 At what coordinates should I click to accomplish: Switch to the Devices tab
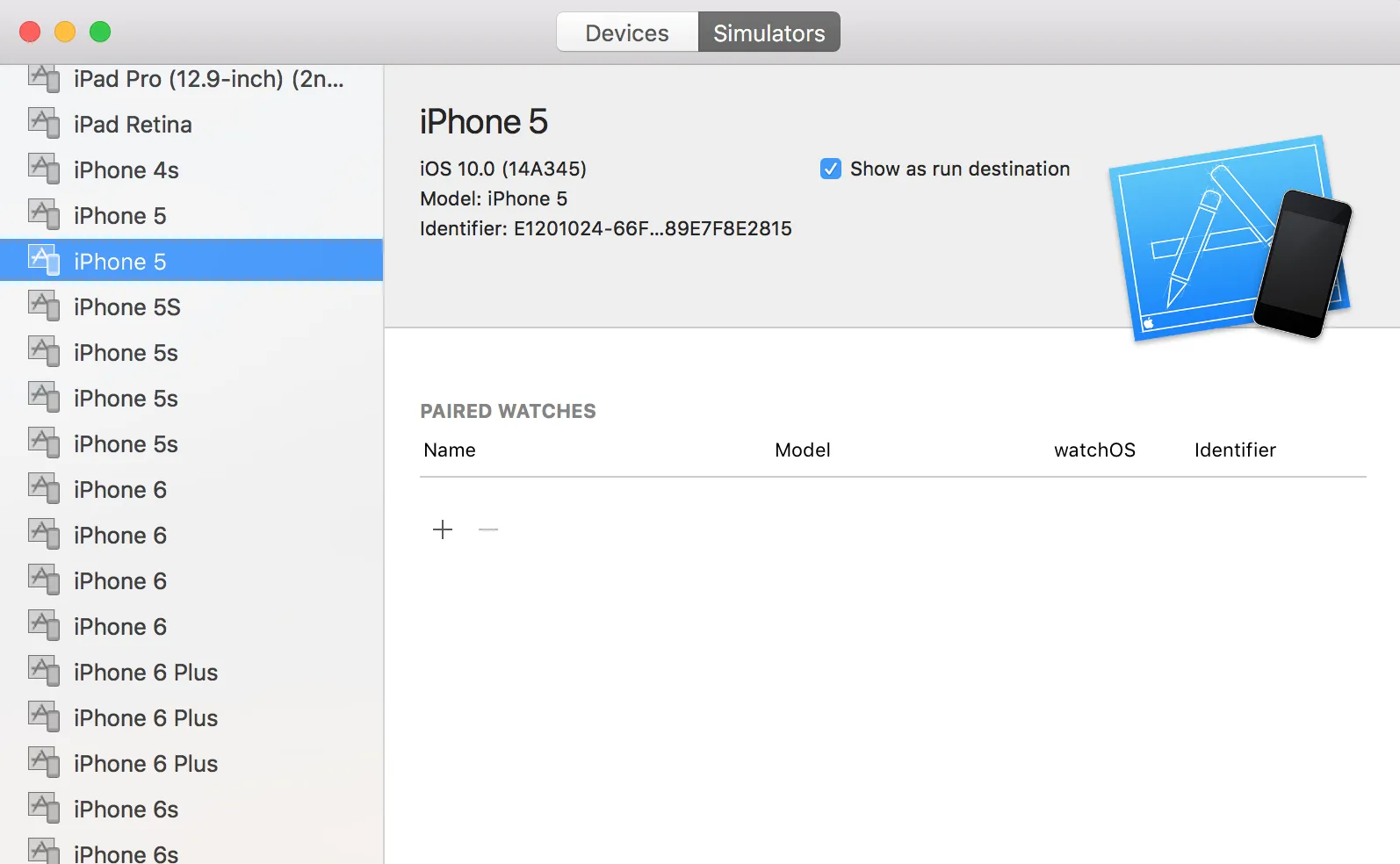[x=627, y=32]
